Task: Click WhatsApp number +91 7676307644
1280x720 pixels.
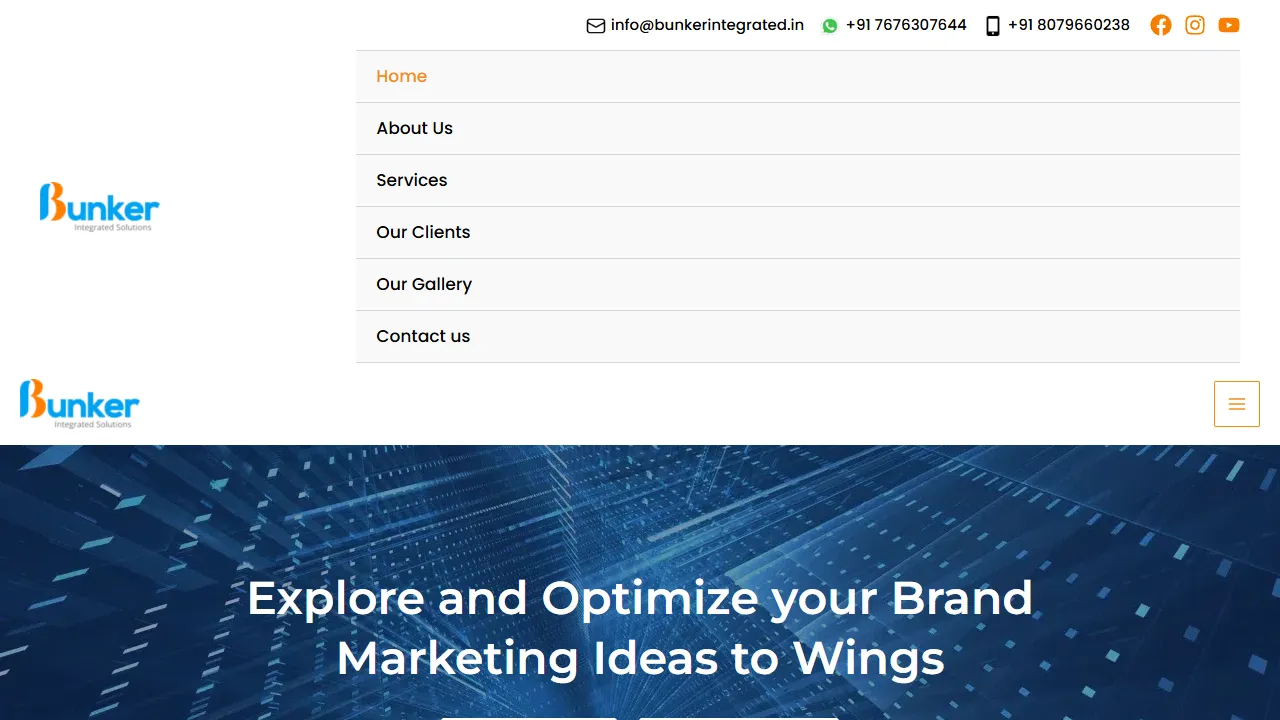Action: [906, 25]
